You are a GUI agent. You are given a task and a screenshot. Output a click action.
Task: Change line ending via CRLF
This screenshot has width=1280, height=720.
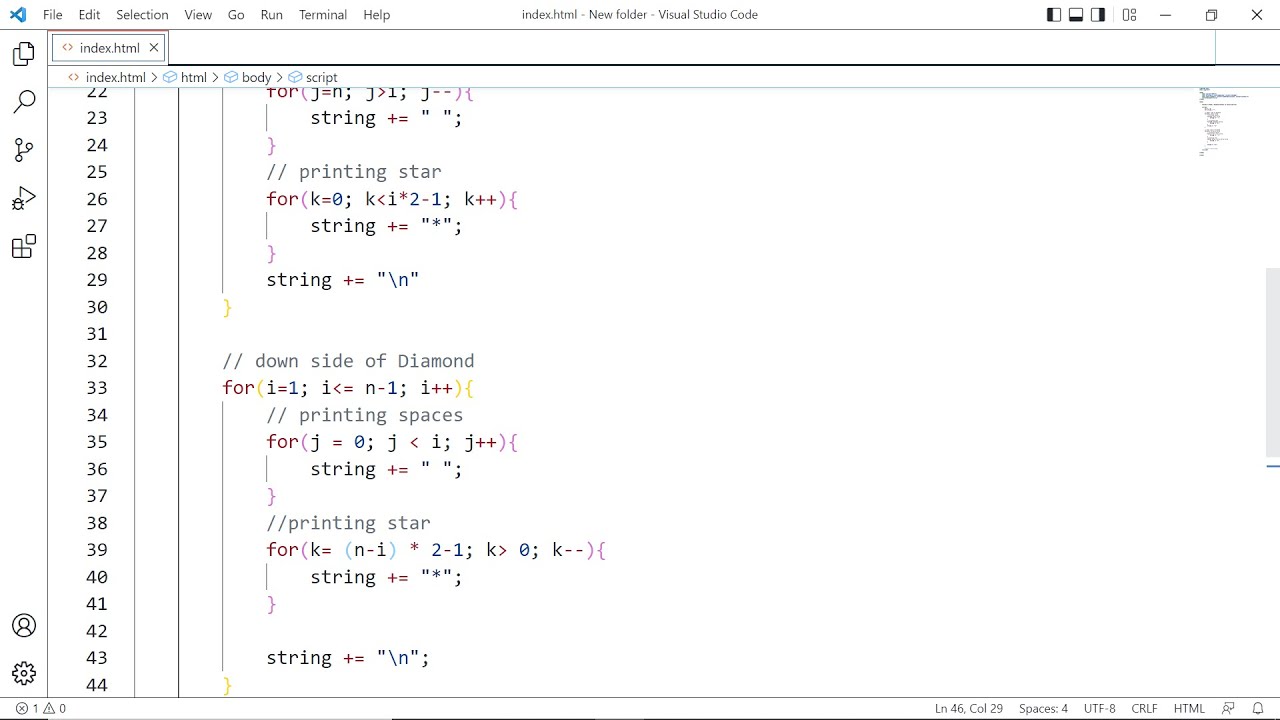(1144, 708)
